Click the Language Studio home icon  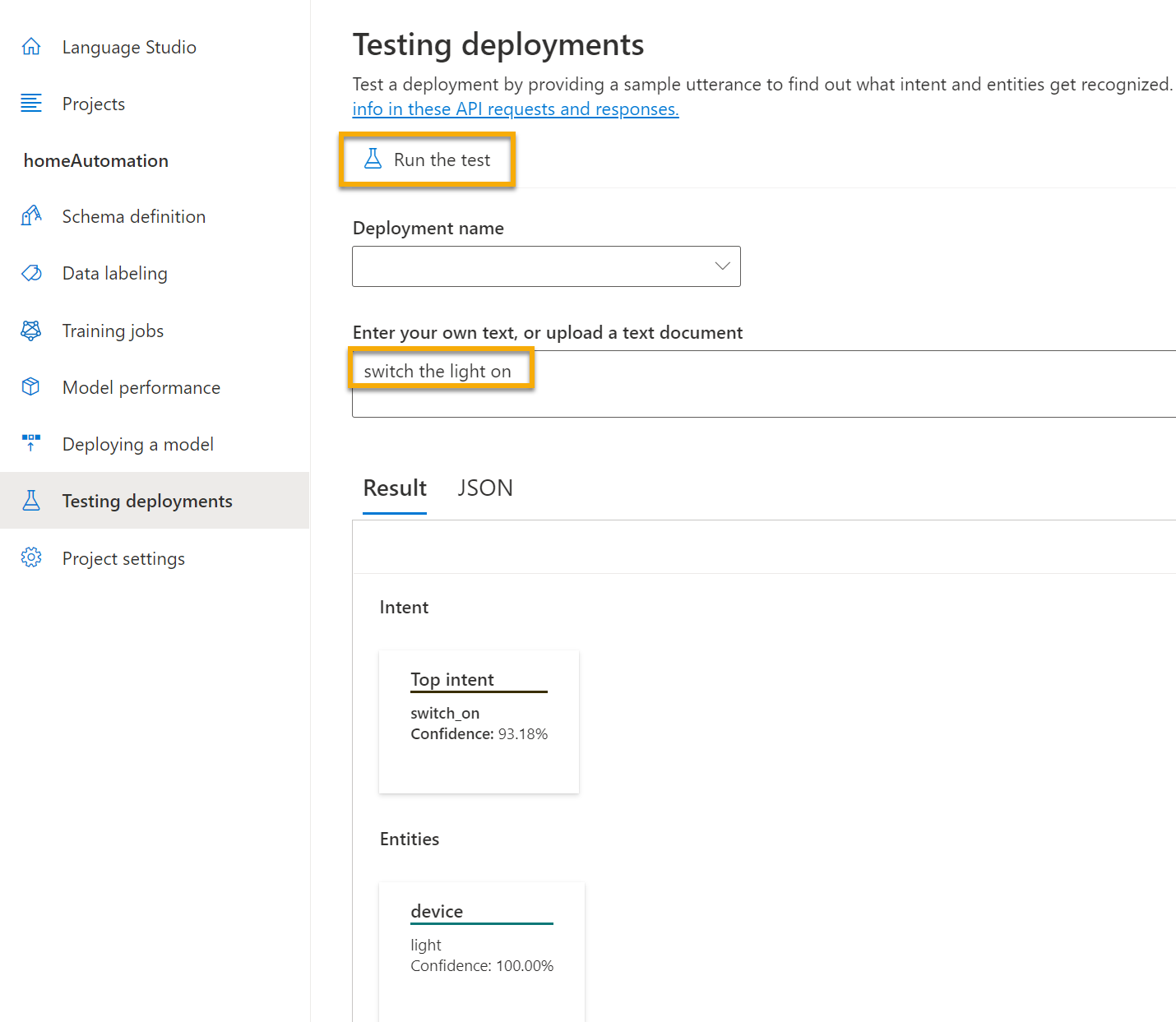31,47
